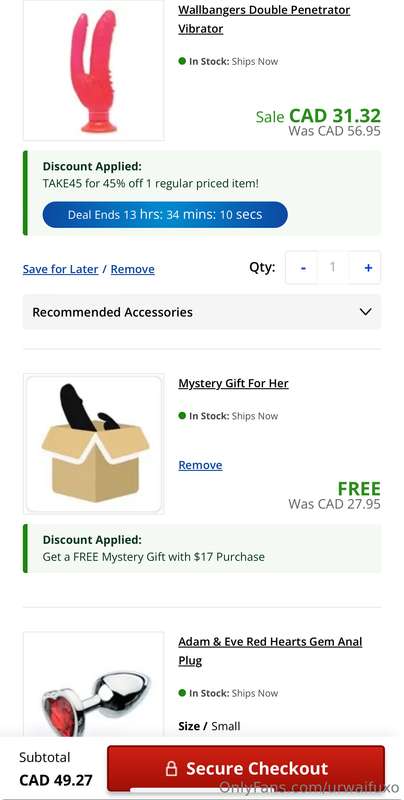Click the FREE Mystery Gift discount banner
This screenshot has height=800, width=404.
[x=202, y=548]
